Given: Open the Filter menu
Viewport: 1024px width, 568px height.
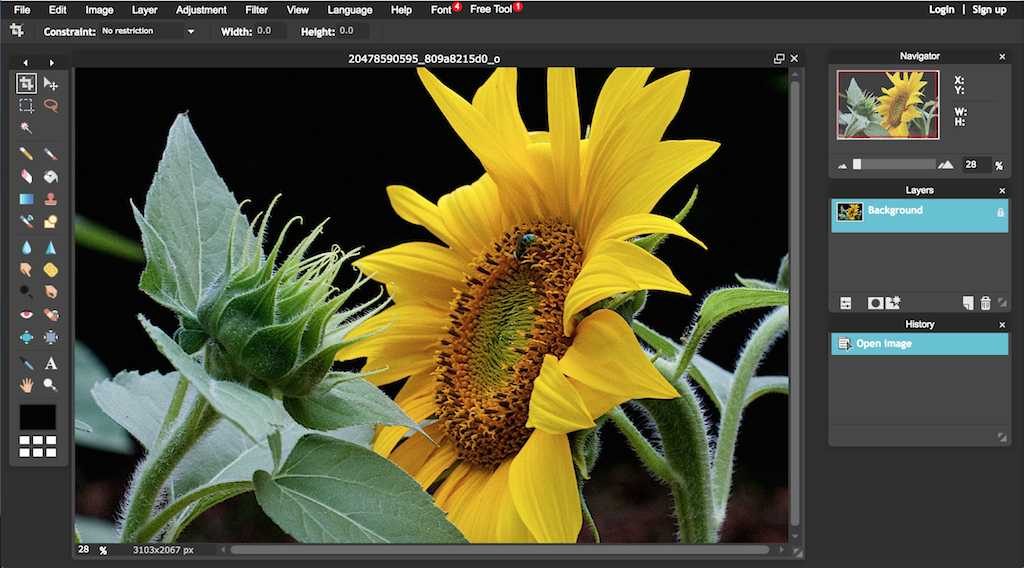Looking at the screenshot, I should pos(256,10).
